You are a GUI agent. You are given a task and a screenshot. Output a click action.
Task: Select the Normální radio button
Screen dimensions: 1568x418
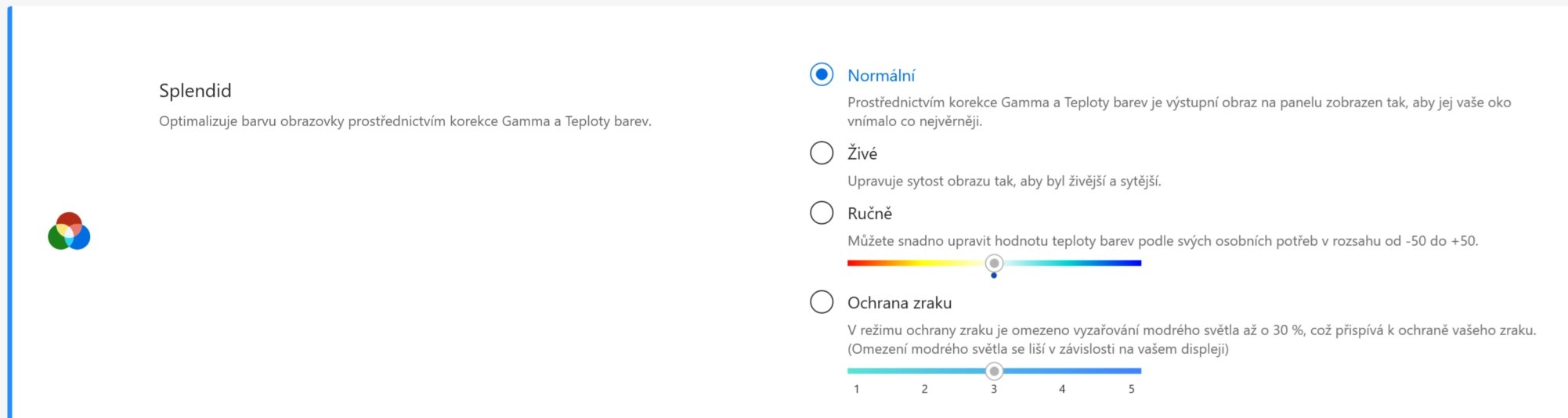[821, 75]
